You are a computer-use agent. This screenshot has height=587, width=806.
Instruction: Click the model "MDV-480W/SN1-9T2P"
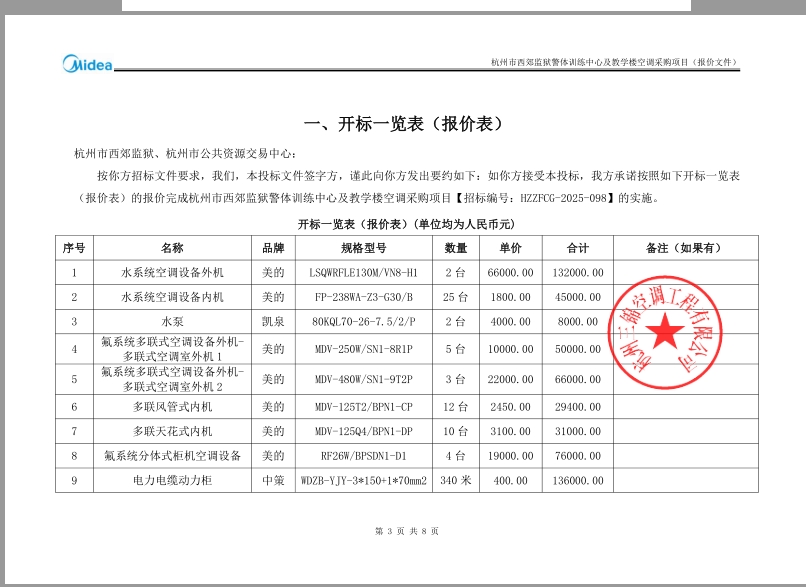[x=363, y=379]
